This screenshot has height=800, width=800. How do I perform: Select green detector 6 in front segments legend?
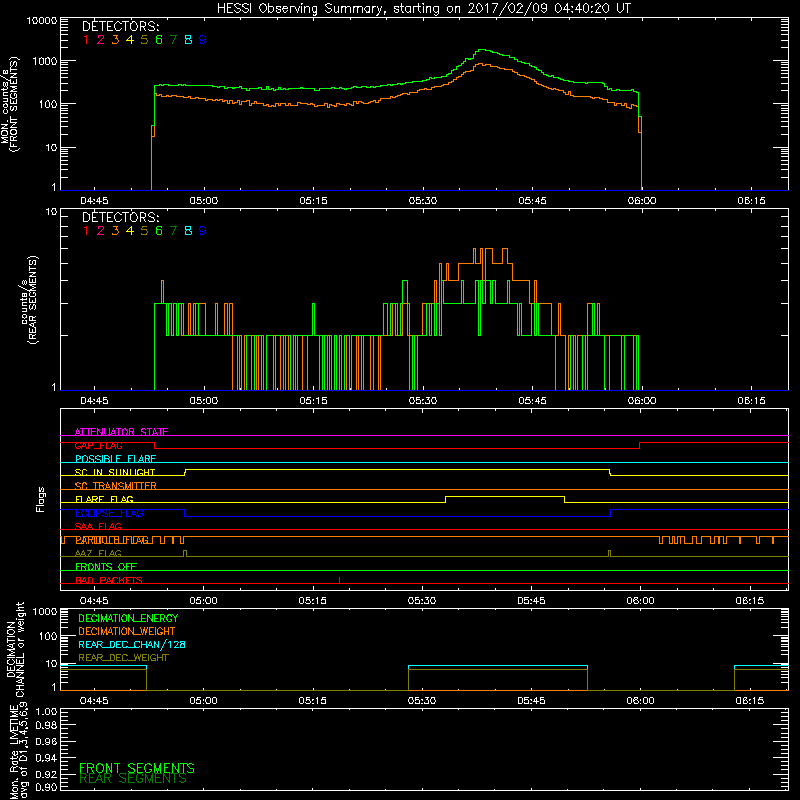(x=159, y=39)
